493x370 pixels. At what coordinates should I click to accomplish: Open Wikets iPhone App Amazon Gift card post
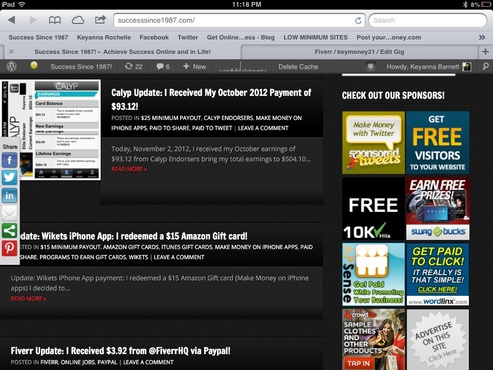pos(134,236)
